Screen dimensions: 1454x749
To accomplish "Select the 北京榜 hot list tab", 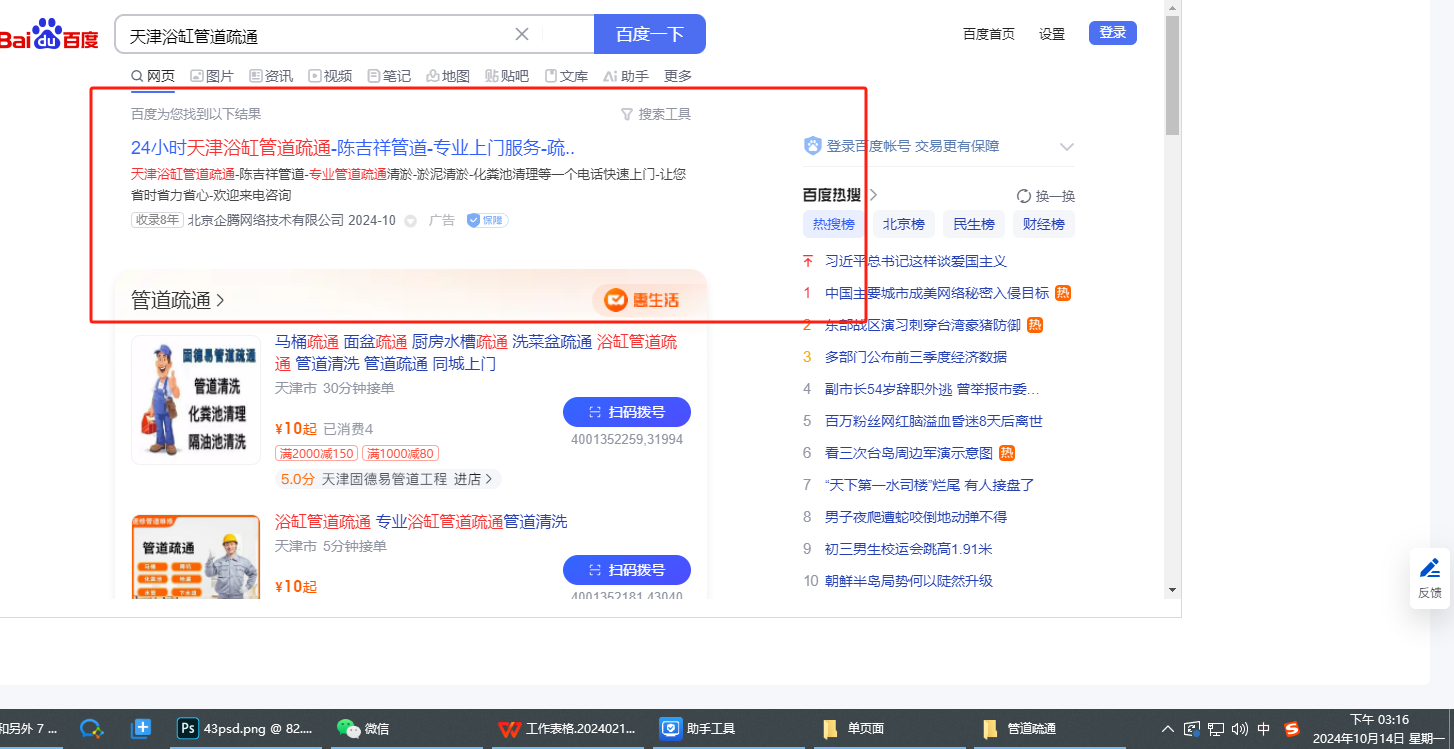I will 904,224.
